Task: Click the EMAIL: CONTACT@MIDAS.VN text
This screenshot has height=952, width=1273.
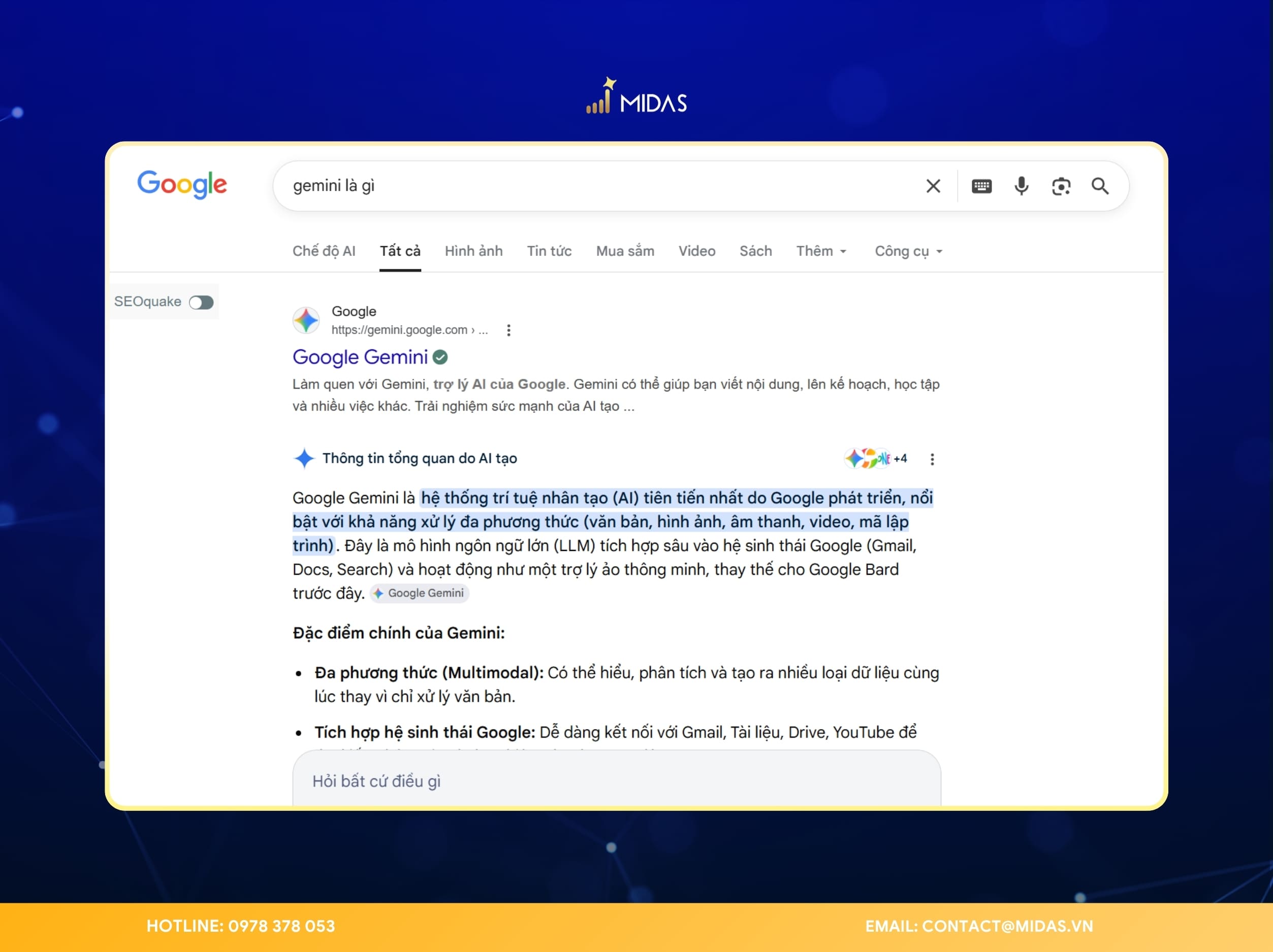Action: 979,926
